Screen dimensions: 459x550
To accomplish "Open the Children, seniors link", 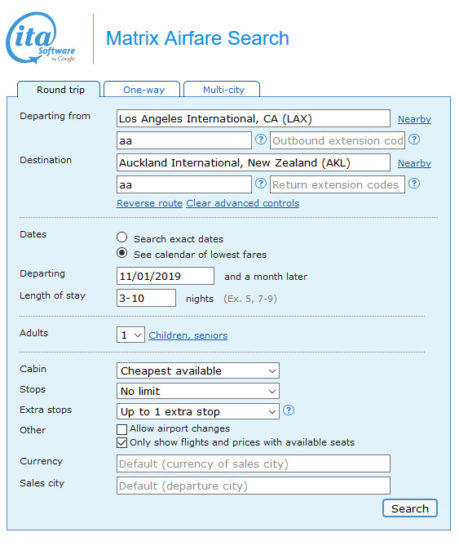I will [x=188, y=335].
